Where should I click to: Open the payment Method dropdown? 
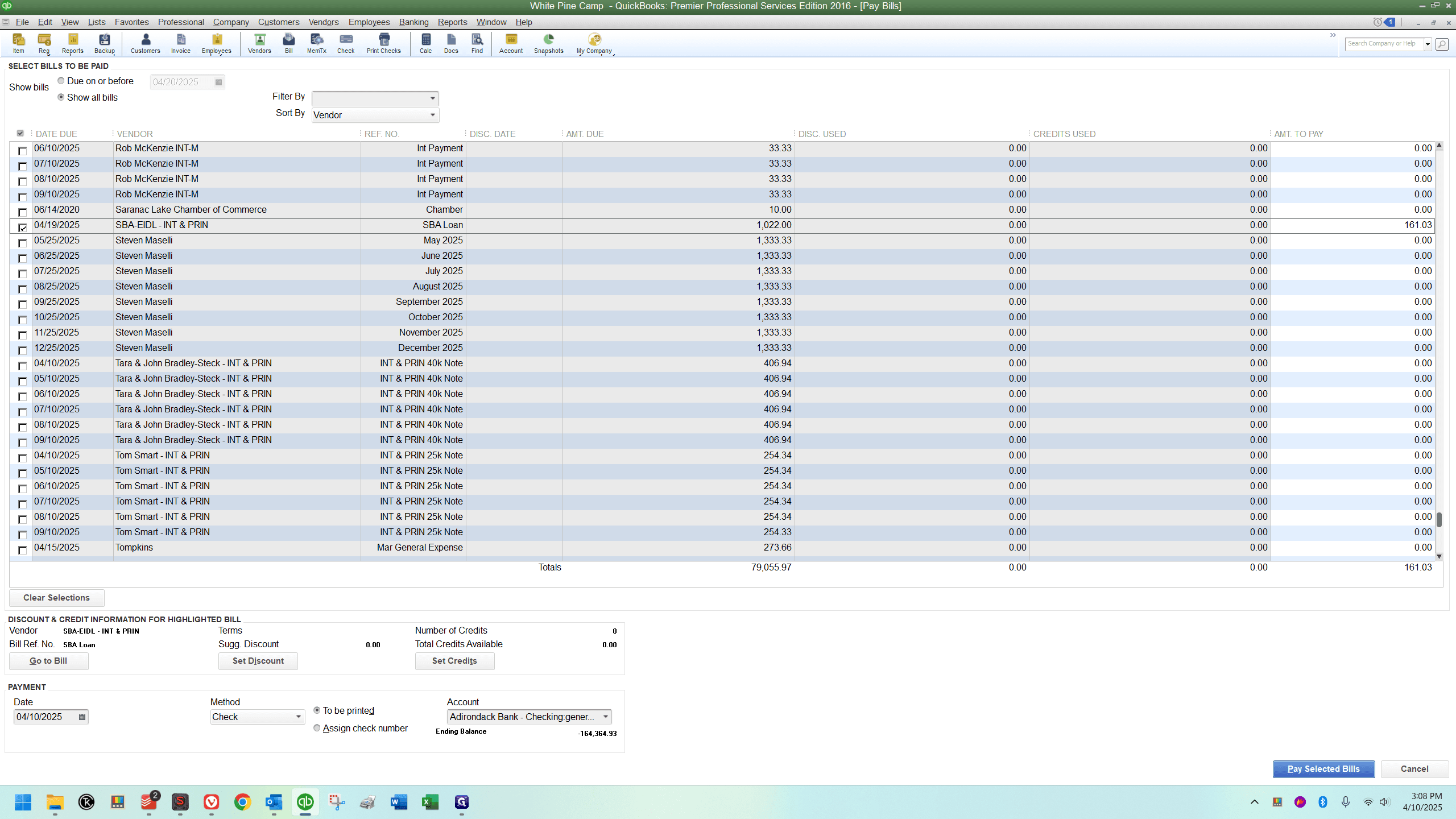(x=257, y=717)
